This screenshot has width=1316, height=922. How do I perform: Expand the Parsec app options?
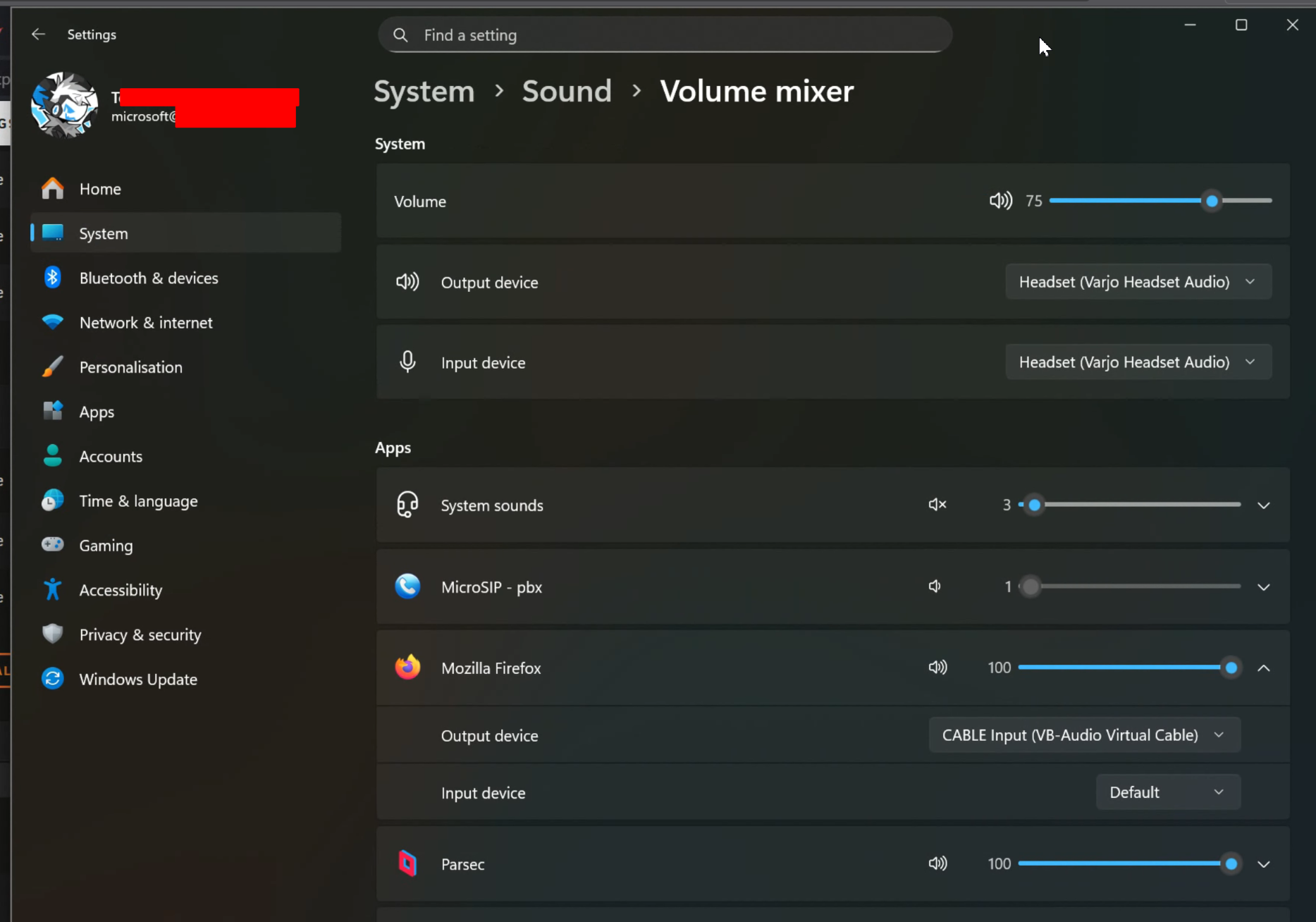[1263, 863]
